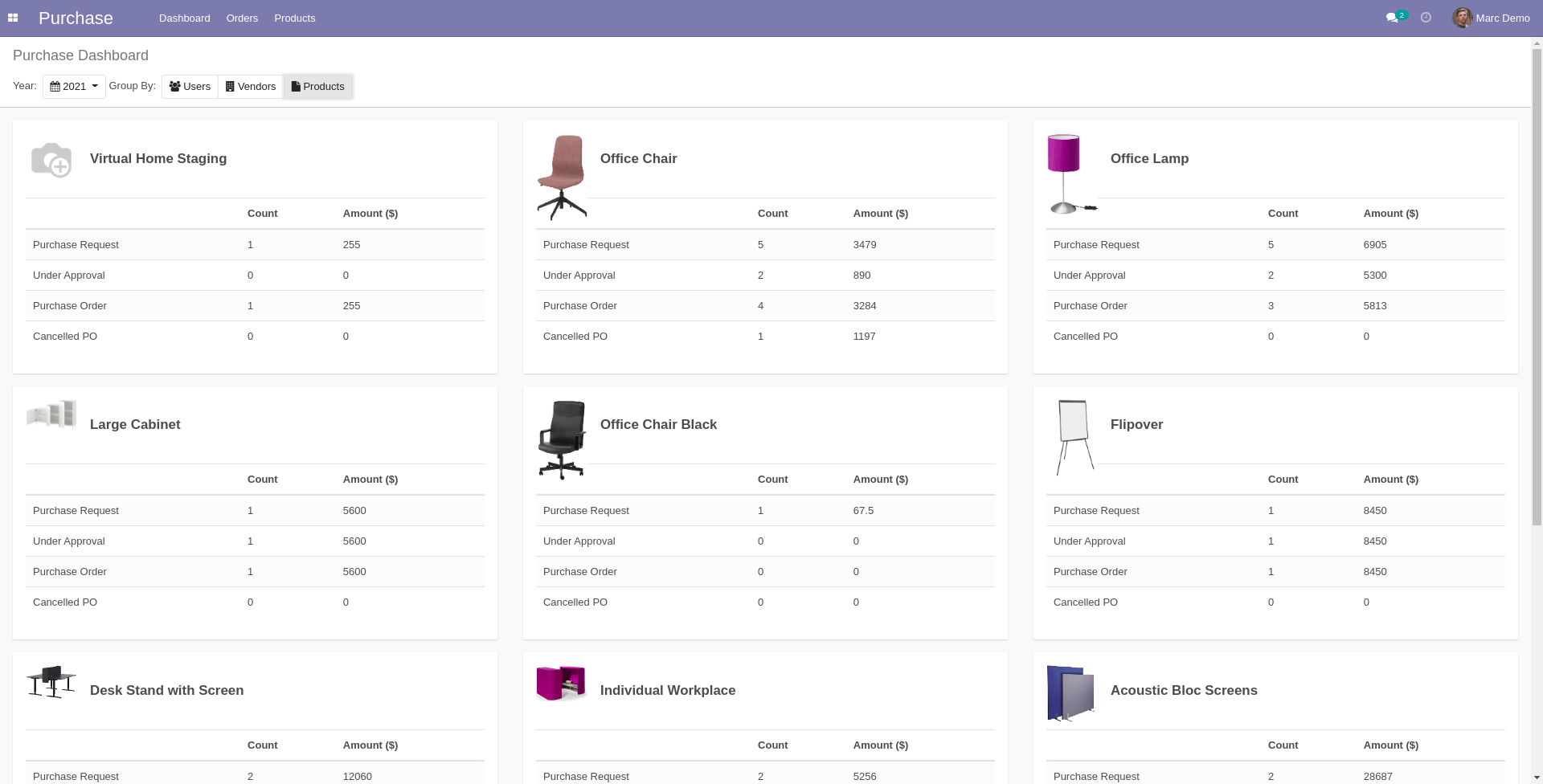This screenshot has width=1543, height=784.
Task: Open the Office Chair product title
Action: 638,158
